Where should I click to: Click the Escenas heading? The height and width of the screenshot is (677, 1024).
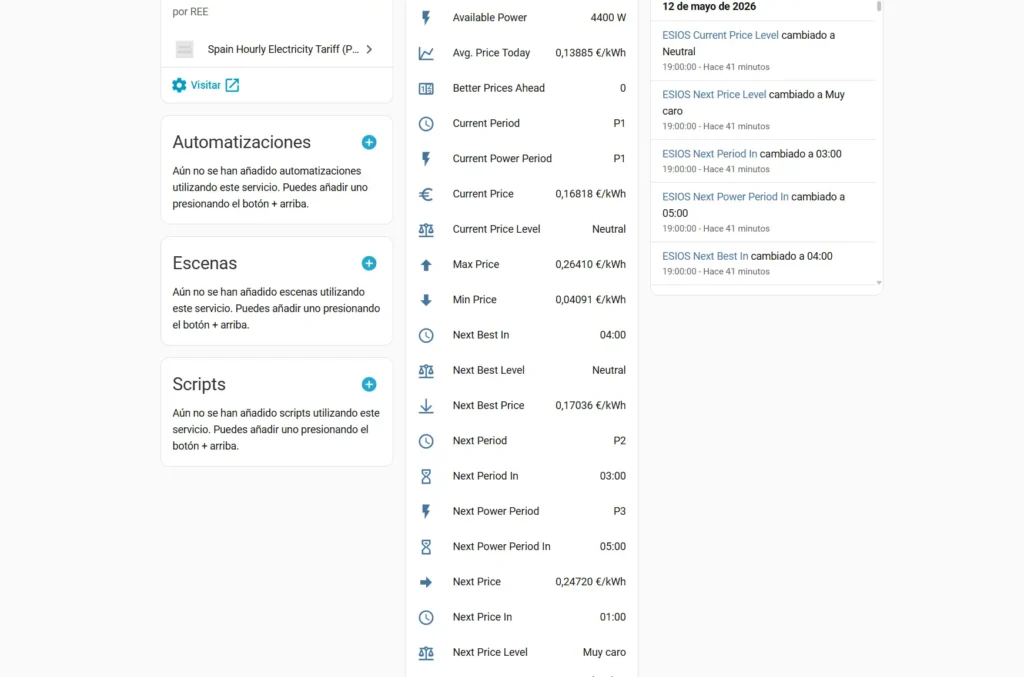tap(204, 263)
